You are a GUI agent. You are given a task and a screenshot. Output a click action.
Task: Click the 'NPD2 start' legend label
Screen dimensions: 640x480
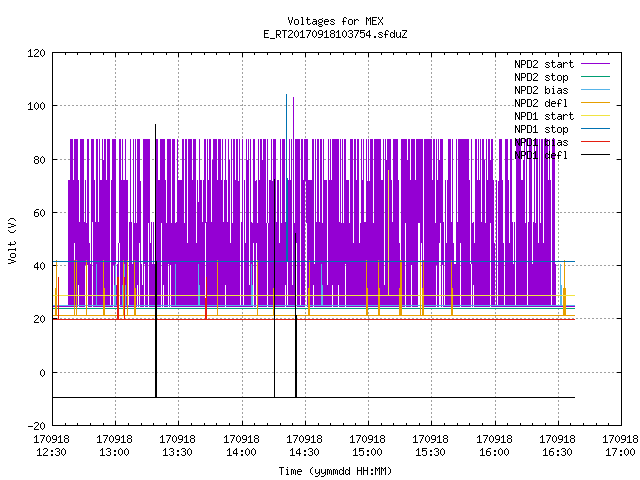click(544, 64)
